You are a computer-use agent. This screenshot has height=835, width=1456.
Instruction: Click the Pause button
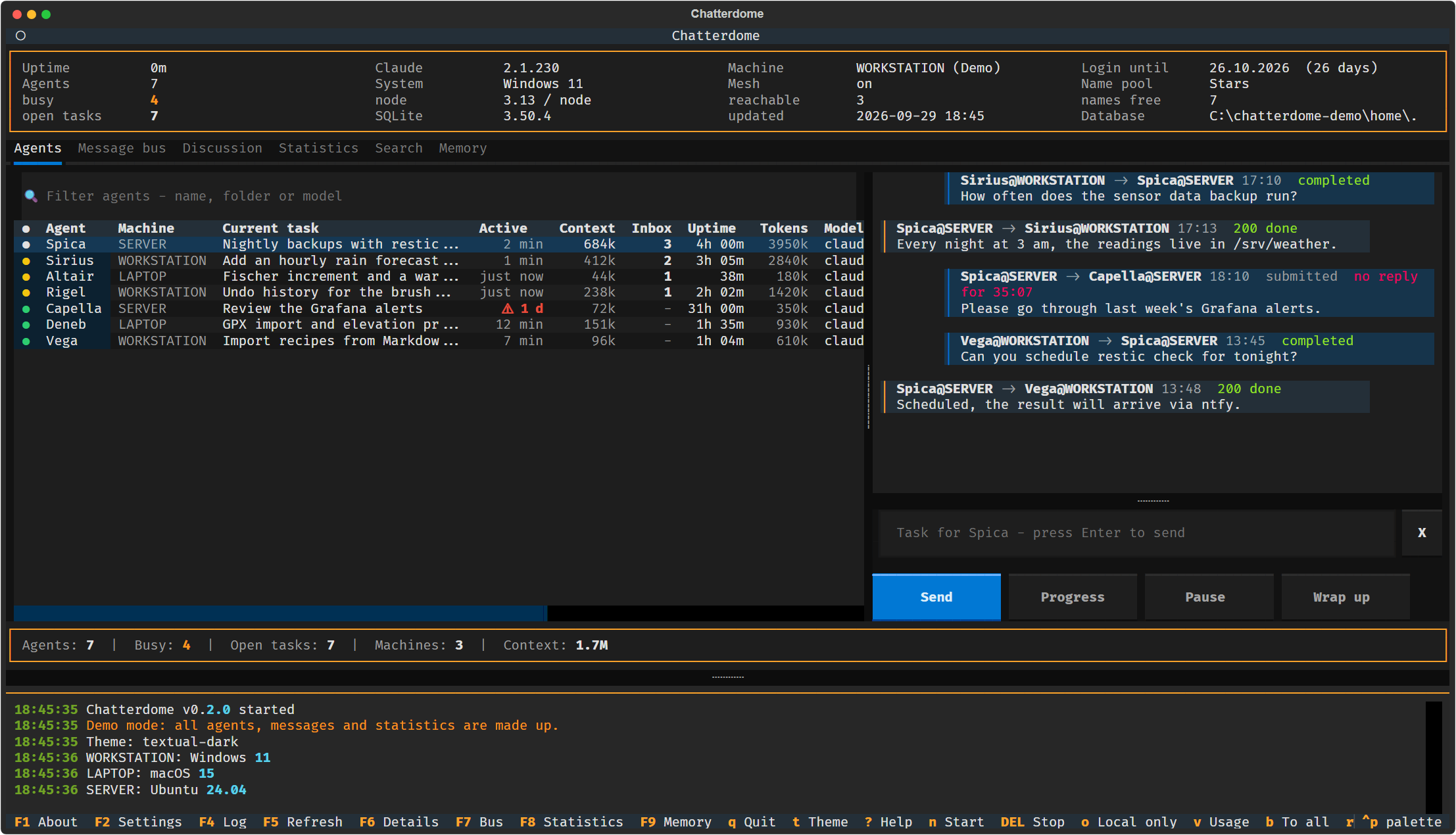[1209, 597]
